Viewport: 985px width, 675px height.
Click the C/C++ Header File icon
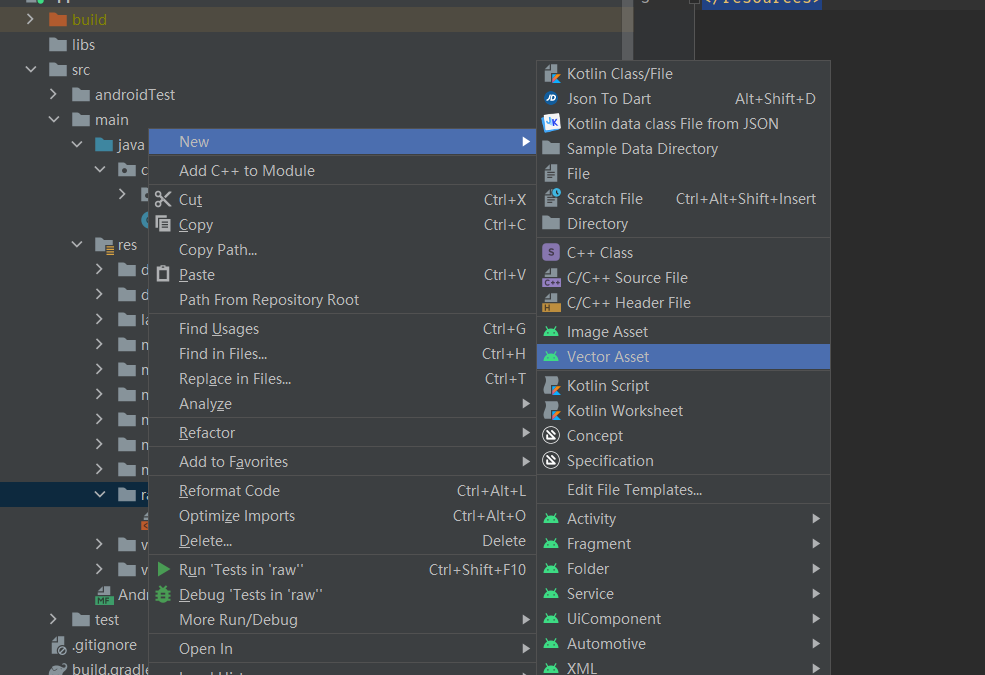[551, 303]
